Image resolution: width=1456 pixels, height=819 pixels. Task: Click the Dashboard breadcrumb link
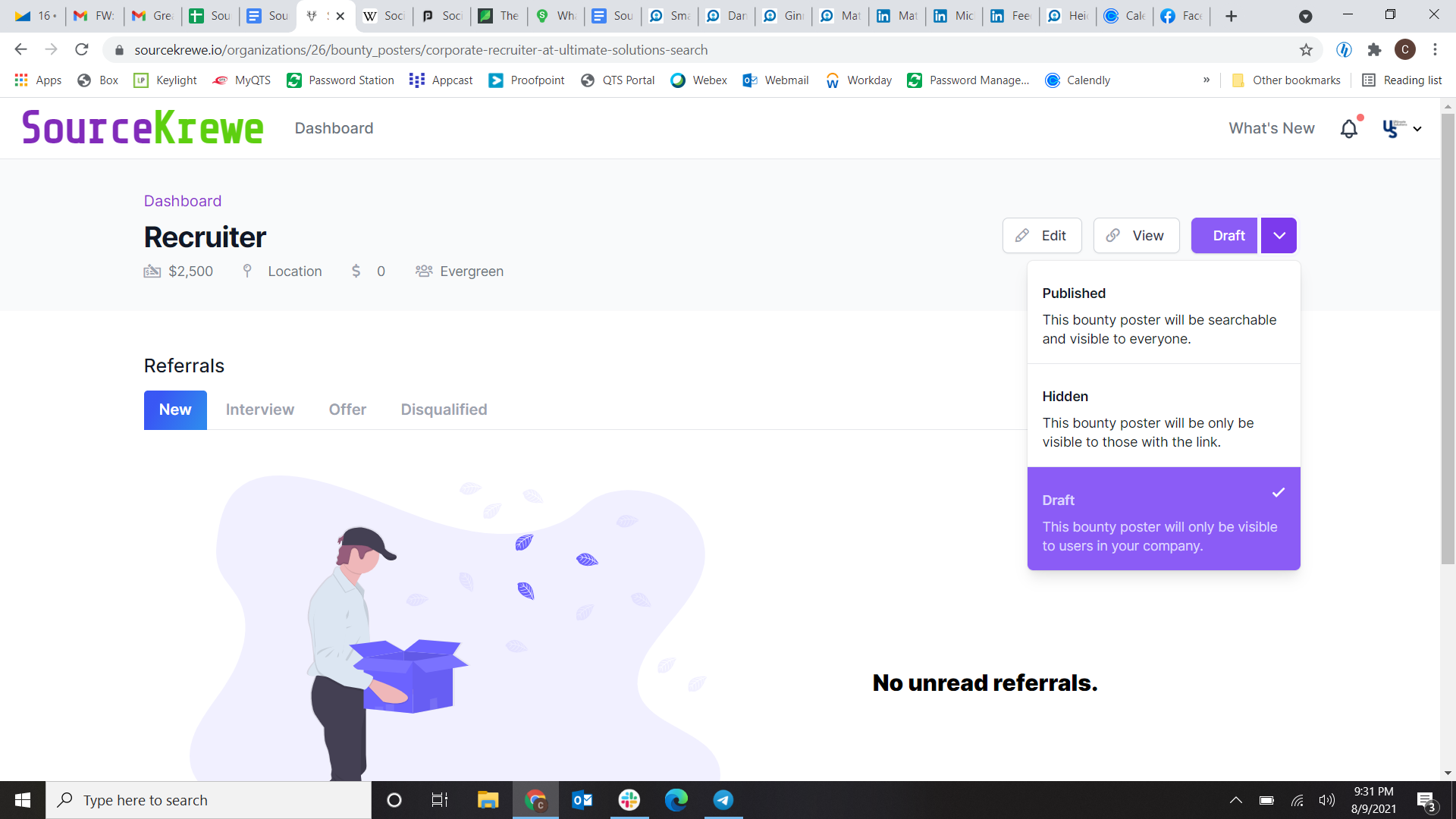[183, 201]
